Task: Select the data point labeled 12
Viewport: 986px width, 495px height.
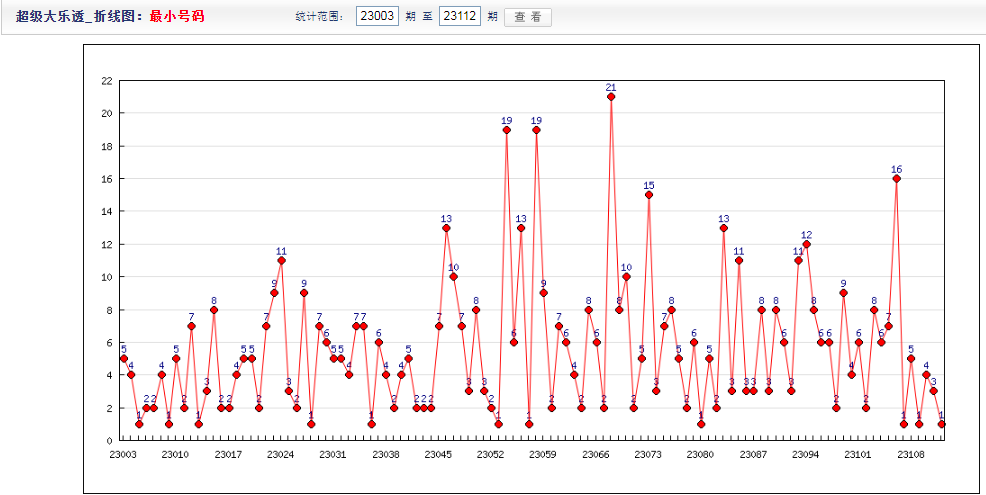Action: coord(806,244)
